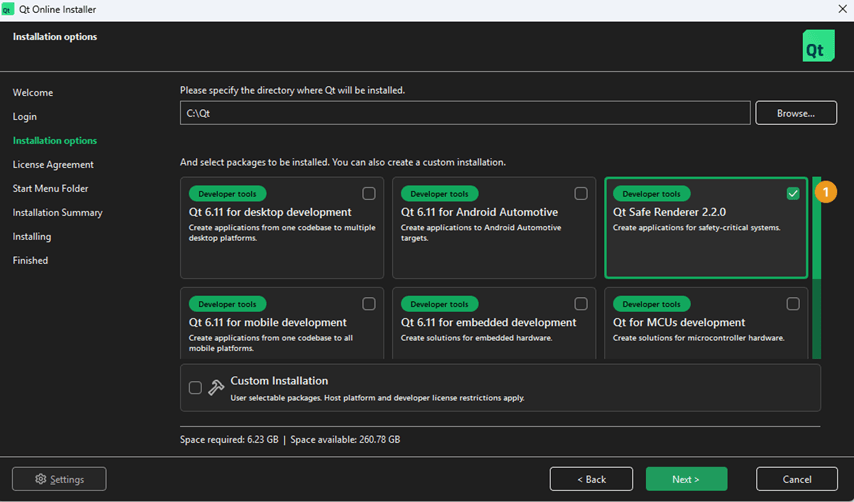Select the Finished step in the sidebar

pos(30,260)
